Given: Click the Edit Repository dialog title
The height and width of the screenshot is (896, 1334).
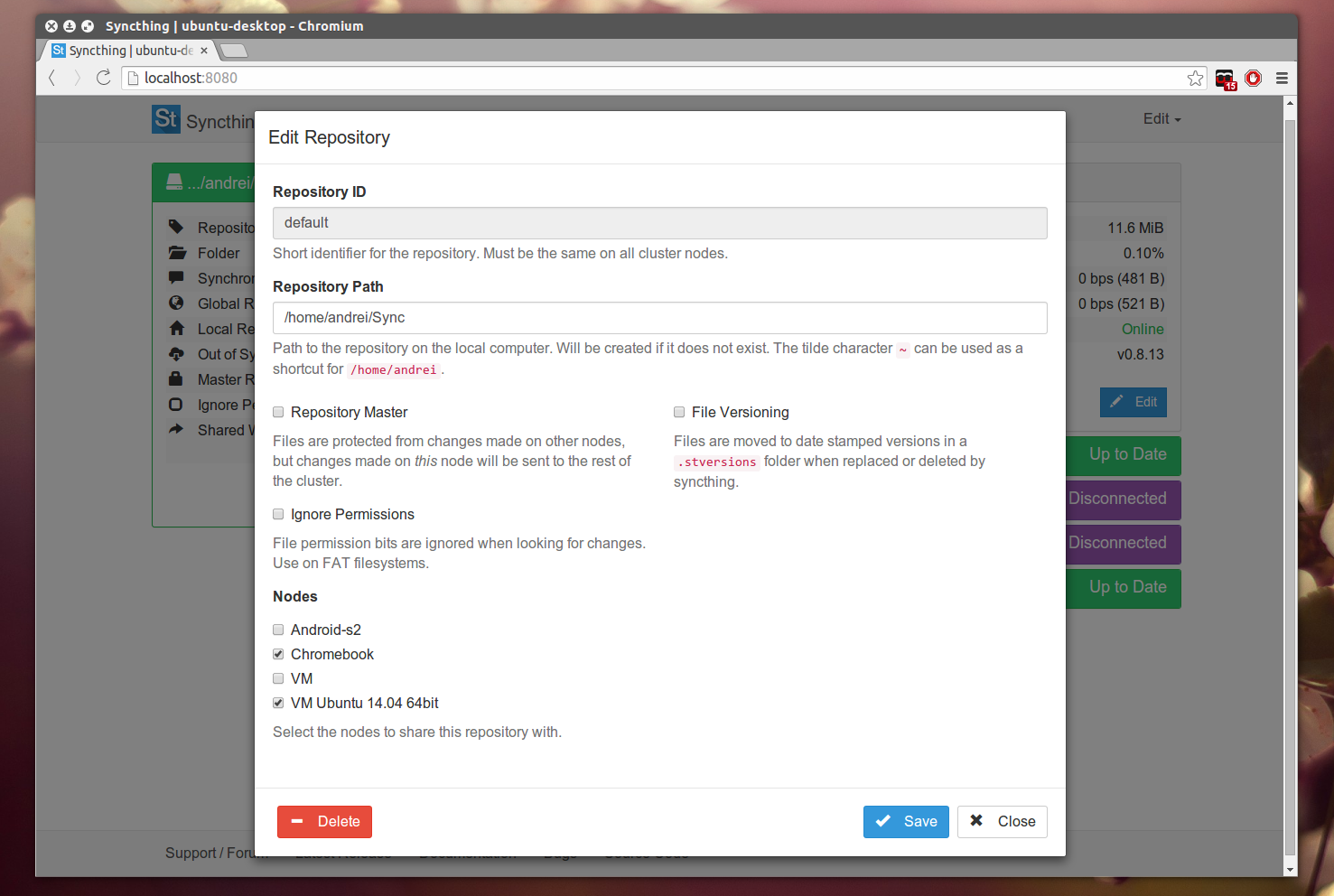Looking at the screenshot, I should coord(329,137).
